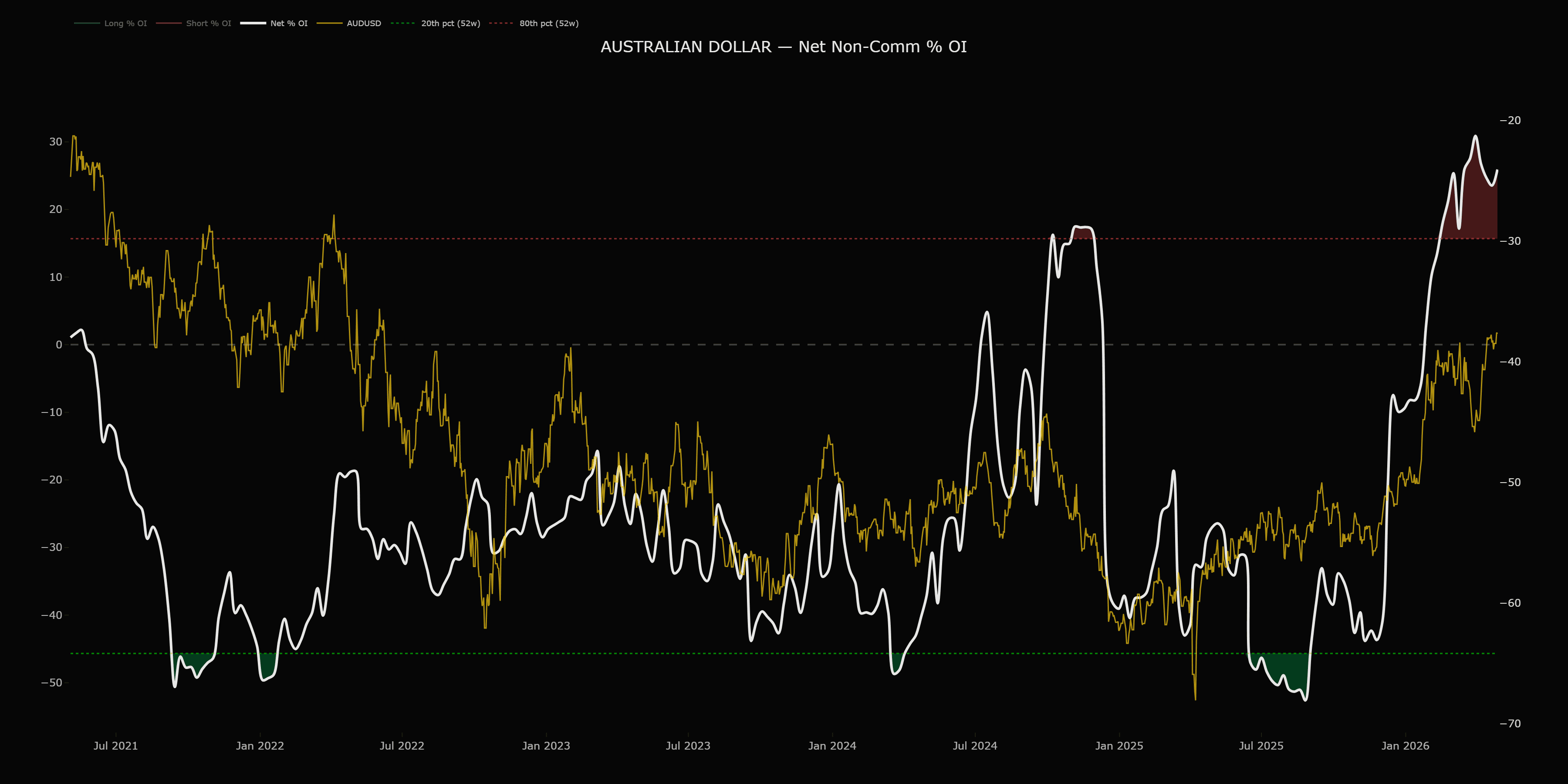Image resolution: width=1568 pixels, height=784 pixels.
Task: Click the −40 tick on left y-axis
Action: tap(52, 615)
